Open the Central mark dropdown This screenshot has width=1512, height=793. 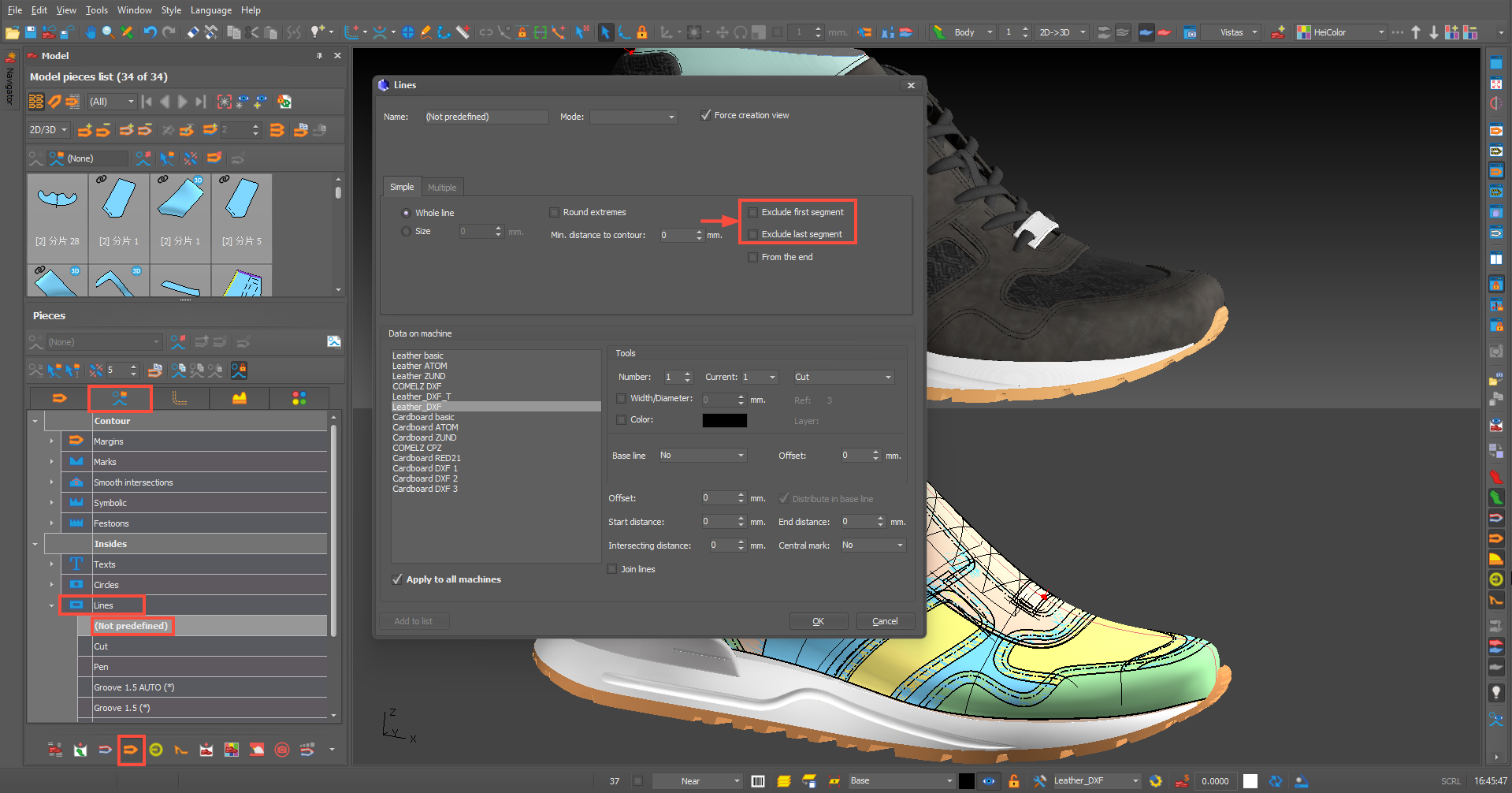point(872,545)
